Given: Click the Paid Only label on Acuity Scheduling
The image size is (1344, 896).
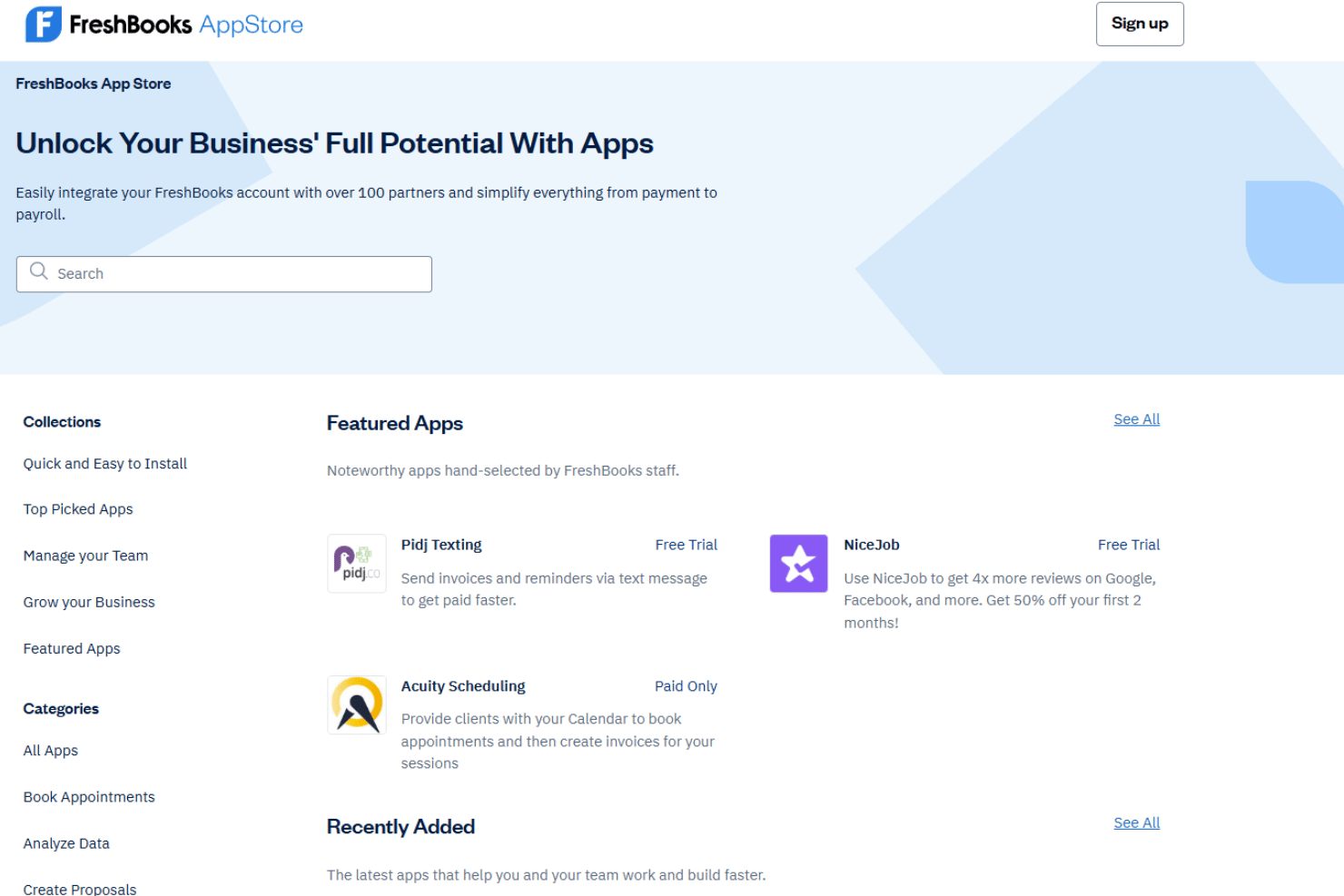Looking at the screenshot, I should (x=686, y=686).
